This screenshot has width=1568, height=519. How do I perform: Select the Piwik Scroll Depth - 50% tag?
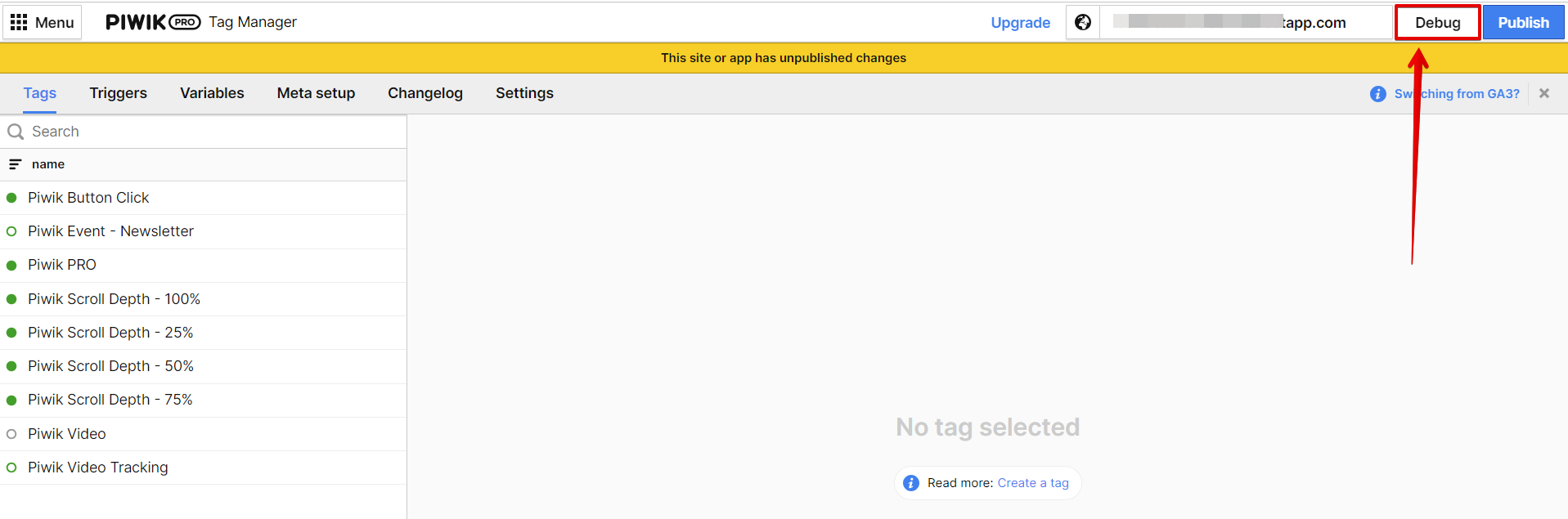pos(110,365)
